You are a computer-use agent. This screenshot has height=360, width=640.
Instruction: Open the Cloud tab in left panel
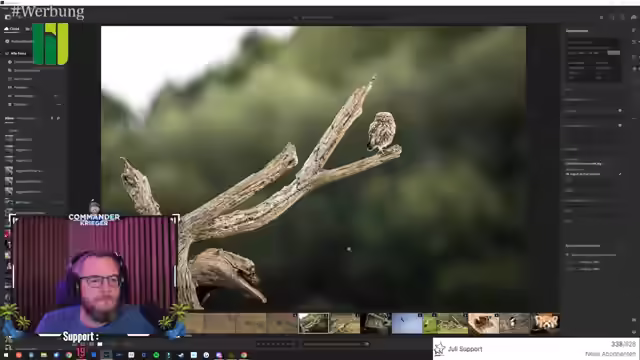[x=12, y=29]
